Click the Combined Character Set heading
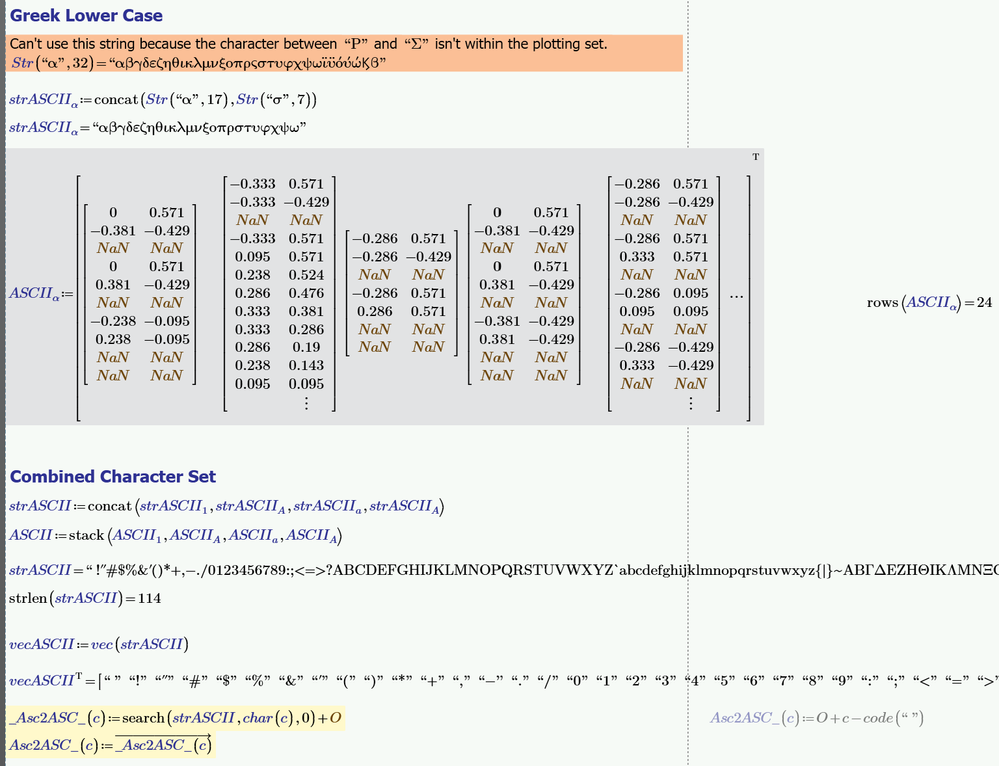 (x=113, y=477)
